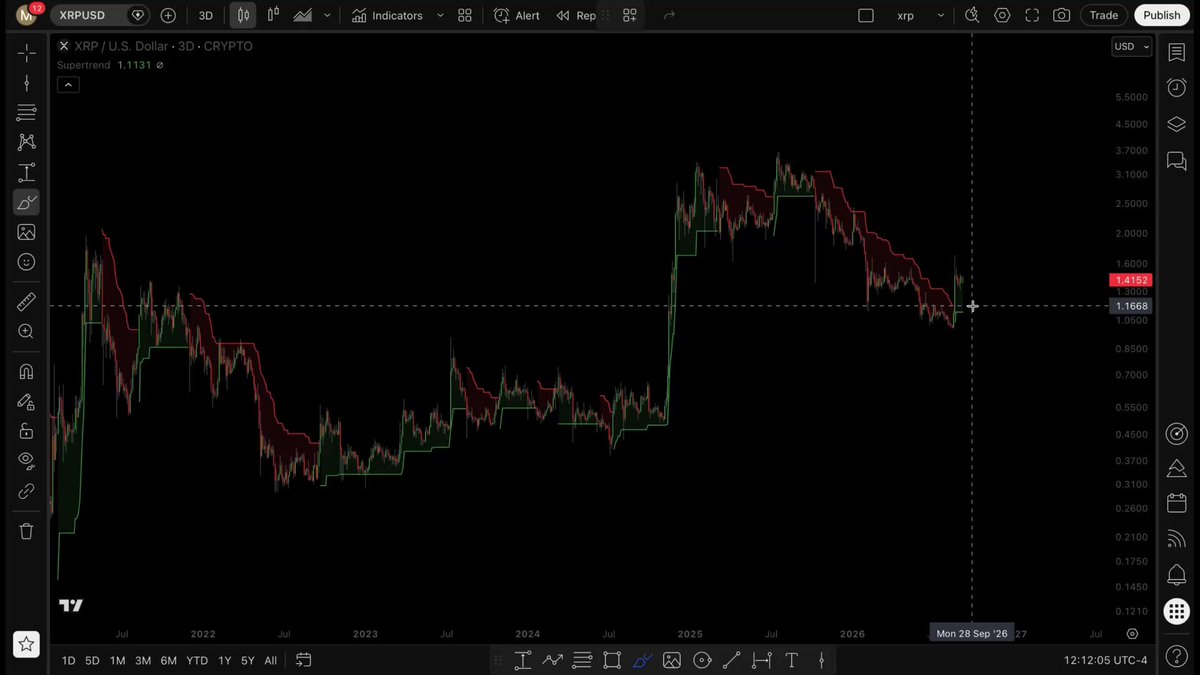
Task: Open the watchlist panel in right sidebar
Action: click(1177, 53)
